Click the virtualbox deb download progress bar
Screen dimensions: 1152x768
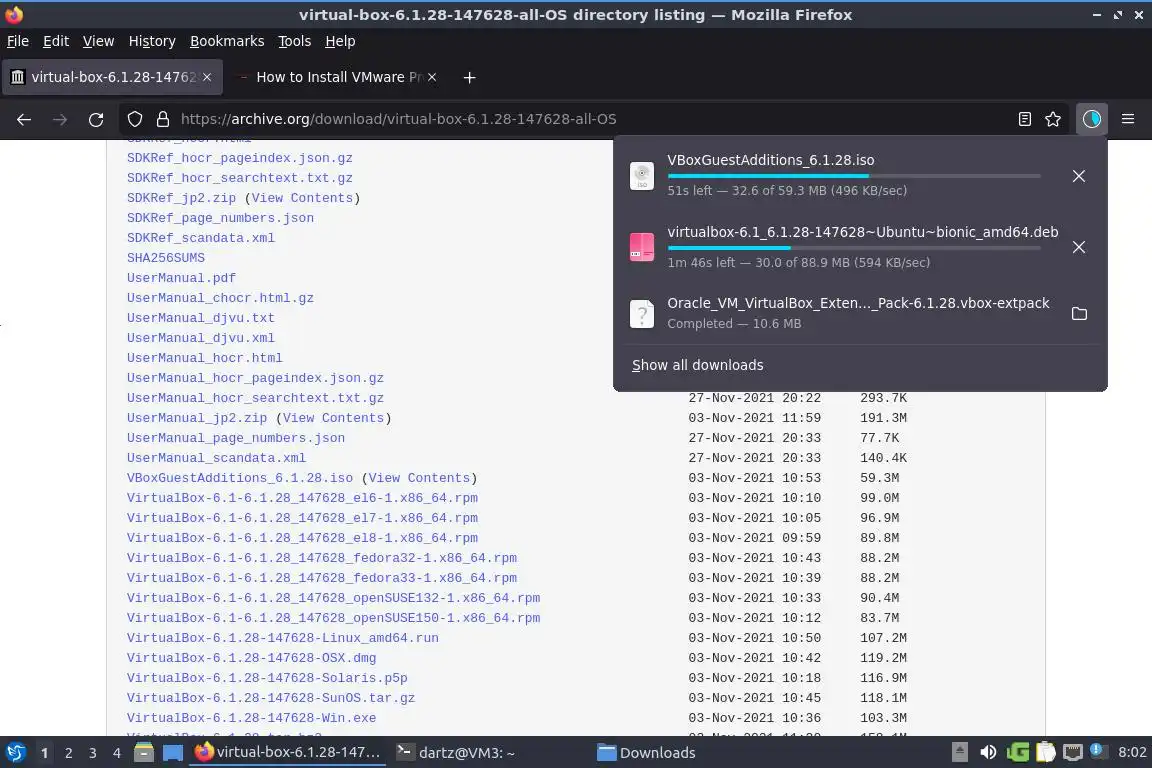[854, 248]
